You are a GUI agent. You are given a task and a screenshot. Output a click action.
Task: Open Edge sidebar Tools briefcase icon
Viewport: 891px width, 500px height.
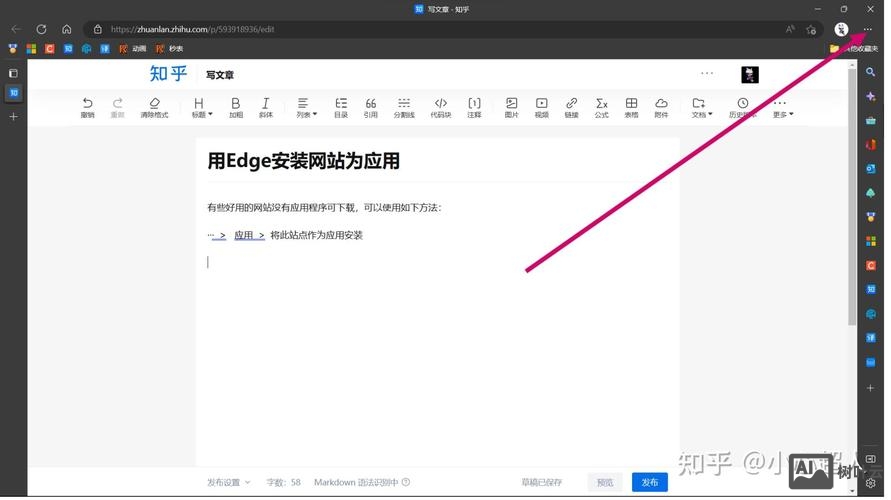click(x=871, y=120)
